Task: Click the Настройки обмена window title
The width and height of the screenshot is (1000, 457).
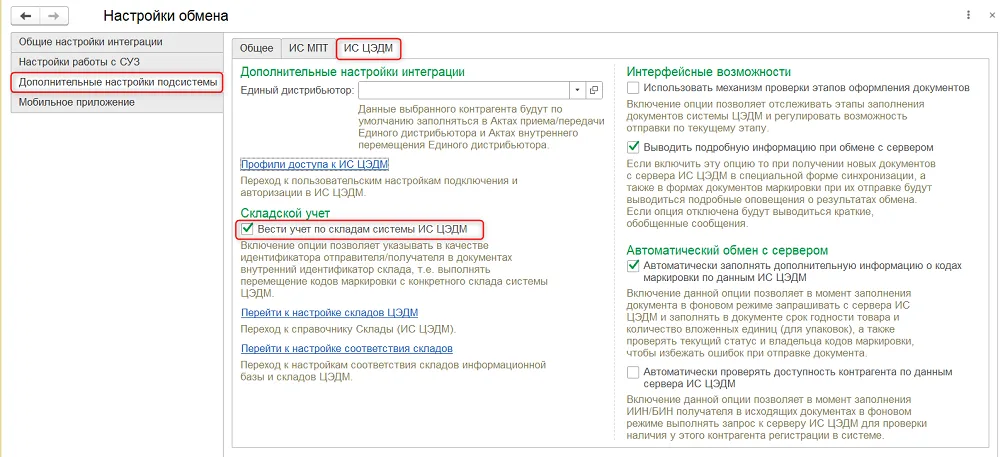Action: (166, 15)
